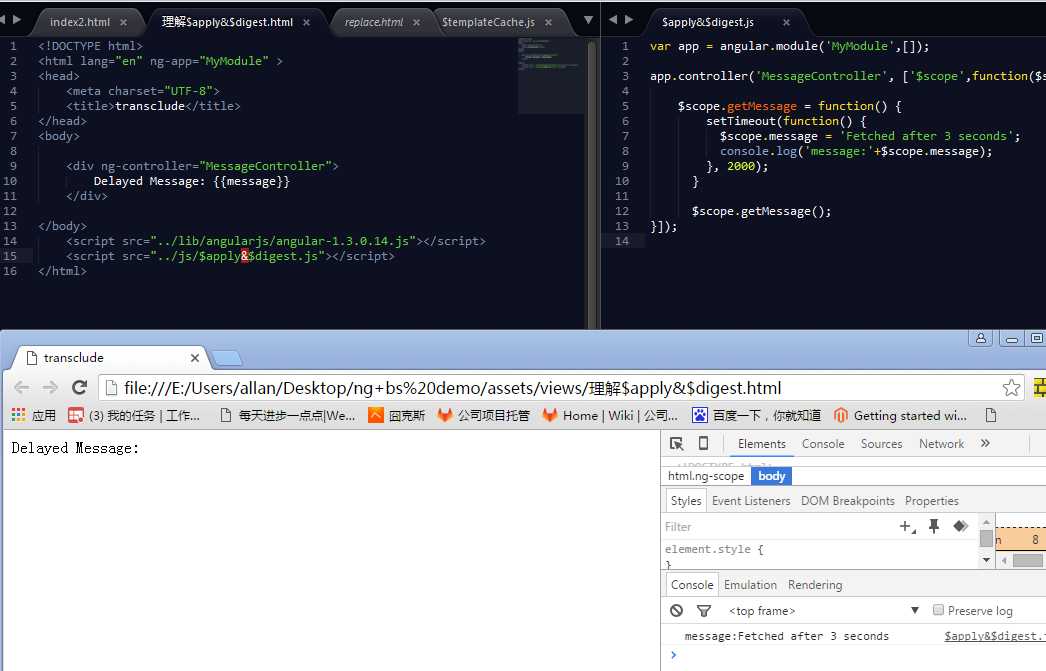Click the browser forward arrow

(50, 388)
